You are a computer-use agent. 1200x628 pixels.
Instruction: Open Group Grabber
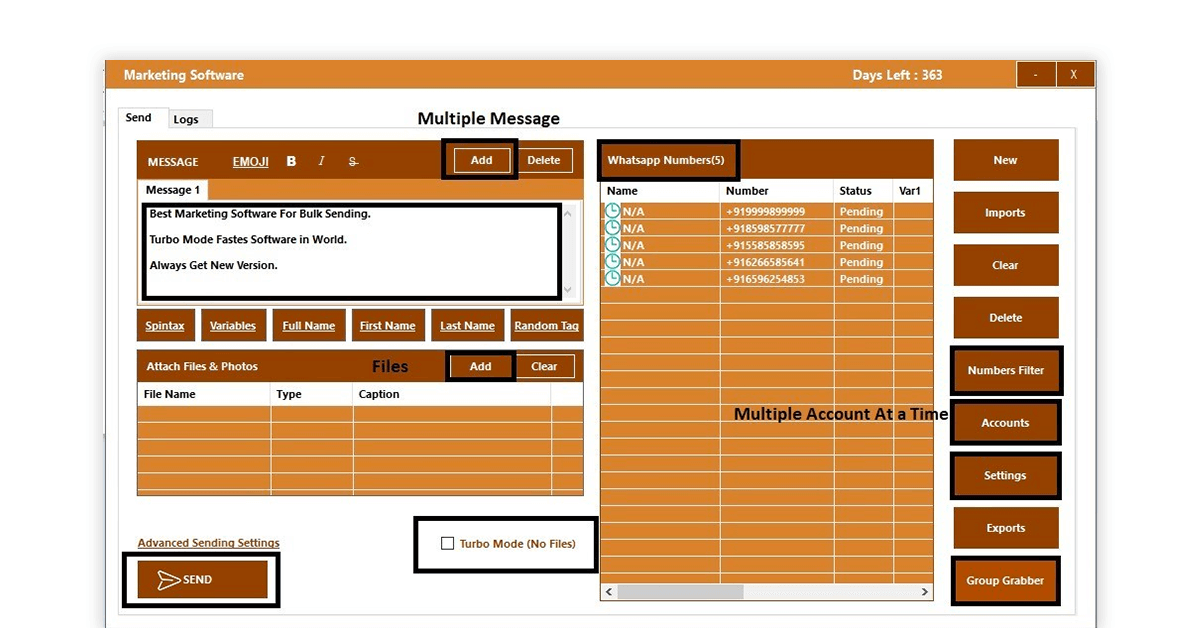click(1005, 581)
